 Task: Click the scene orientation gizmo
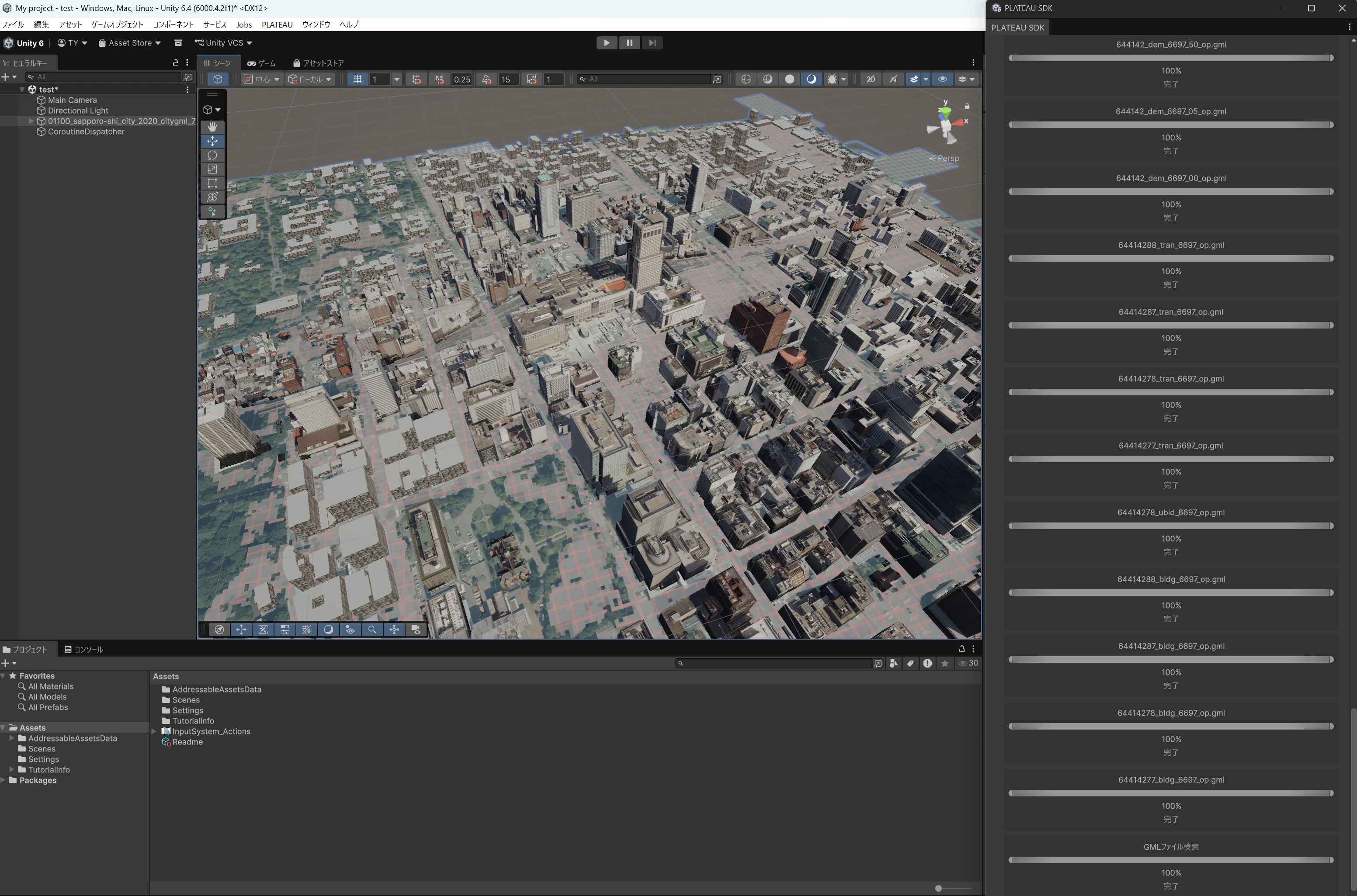946,125
